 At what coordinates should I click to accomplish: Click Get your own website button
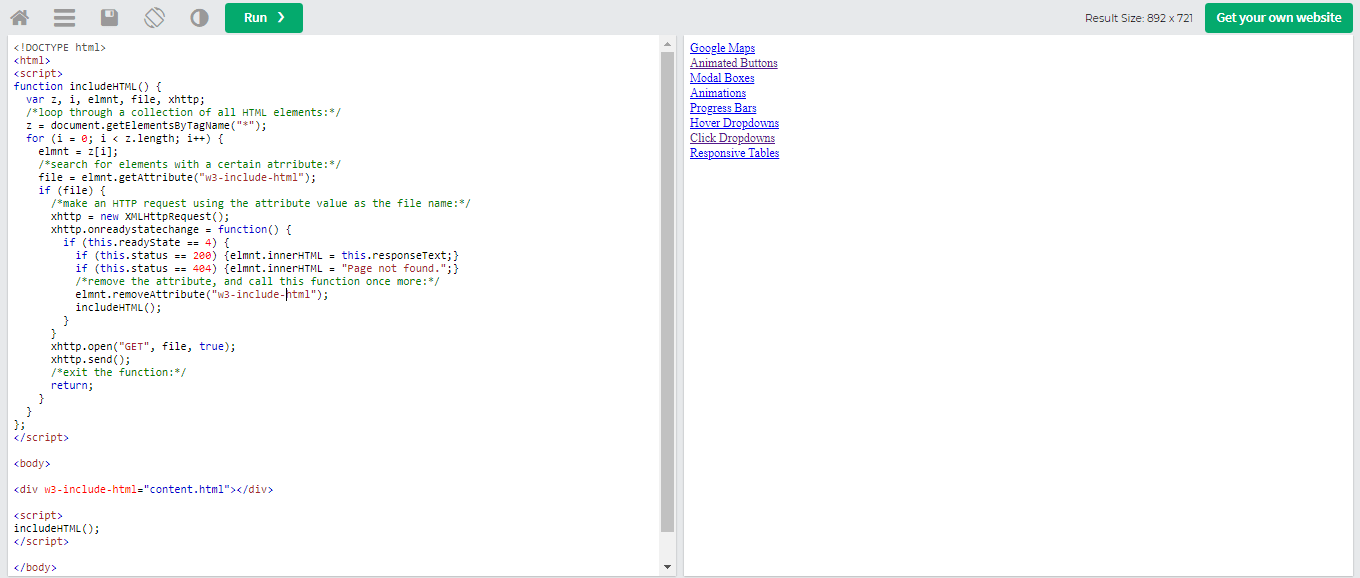[x=1279, y=18]
